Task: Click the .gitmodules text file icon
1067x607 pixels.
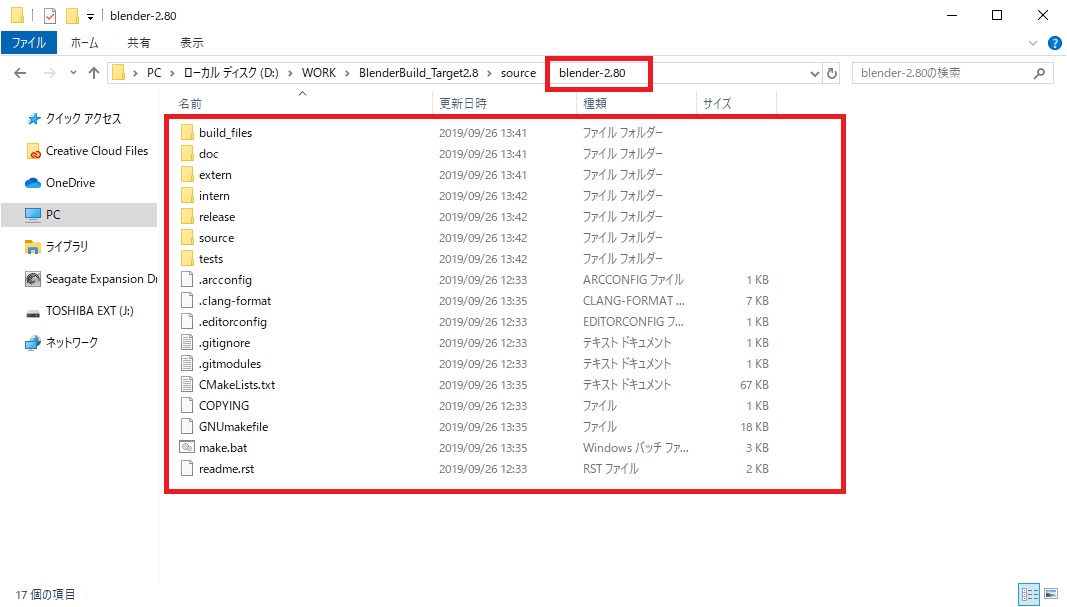Action: click(x=187, y=364)
